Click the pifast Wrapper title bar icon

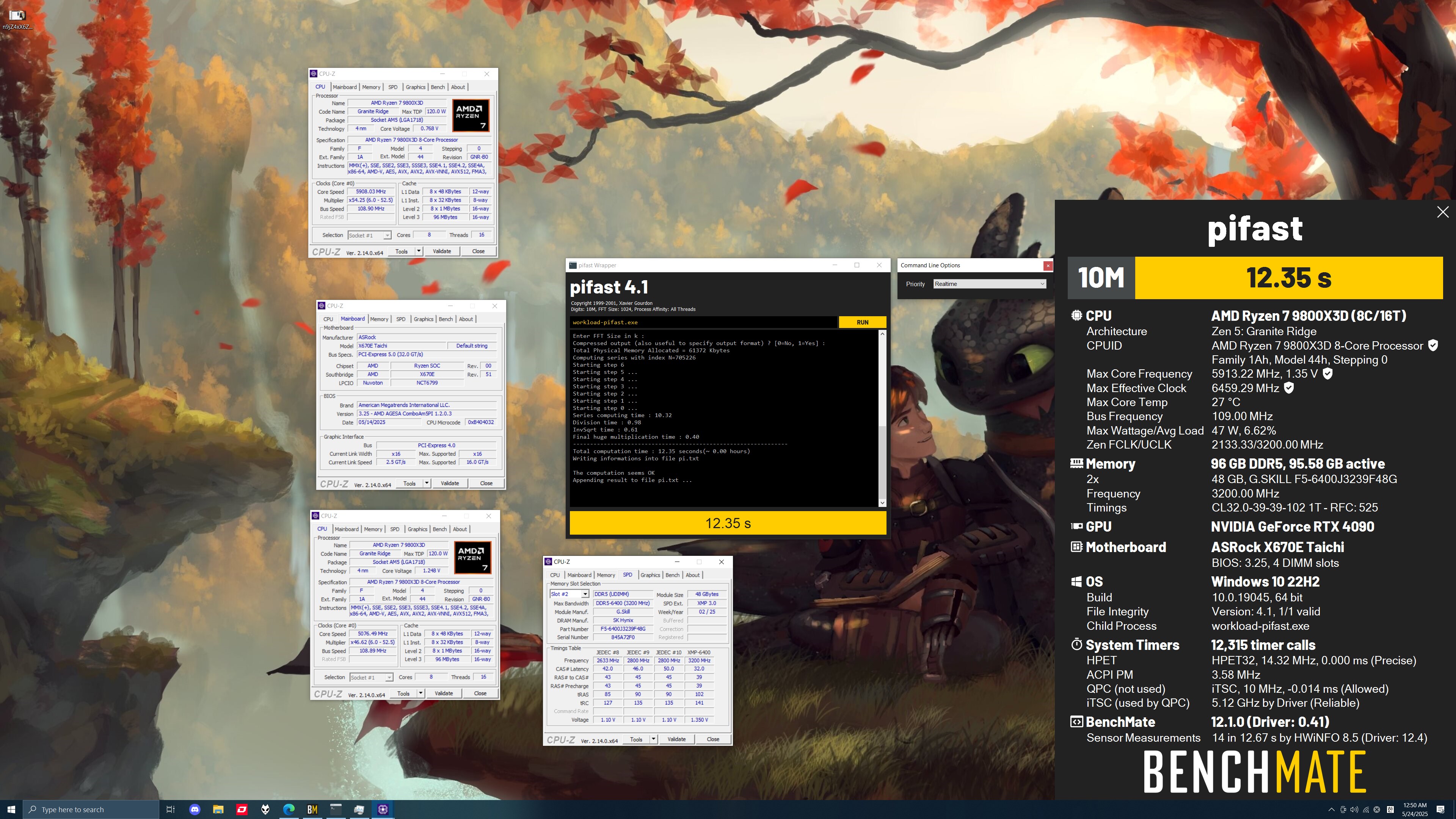pos(573,265)
